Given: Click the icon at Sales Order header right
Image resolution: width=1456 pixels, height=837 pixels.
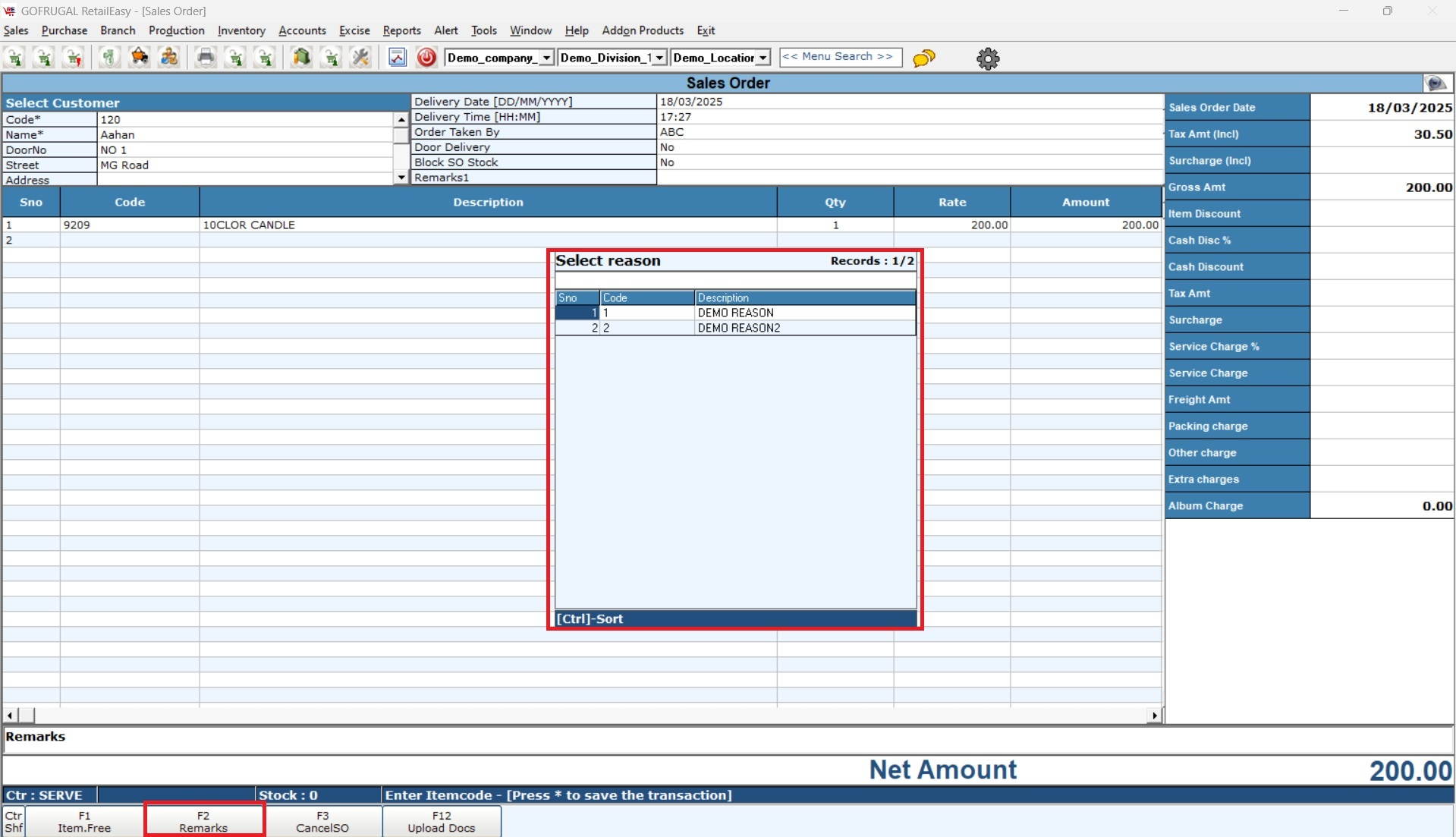Looking at the screenshot, I should (x=1436, y=83).
